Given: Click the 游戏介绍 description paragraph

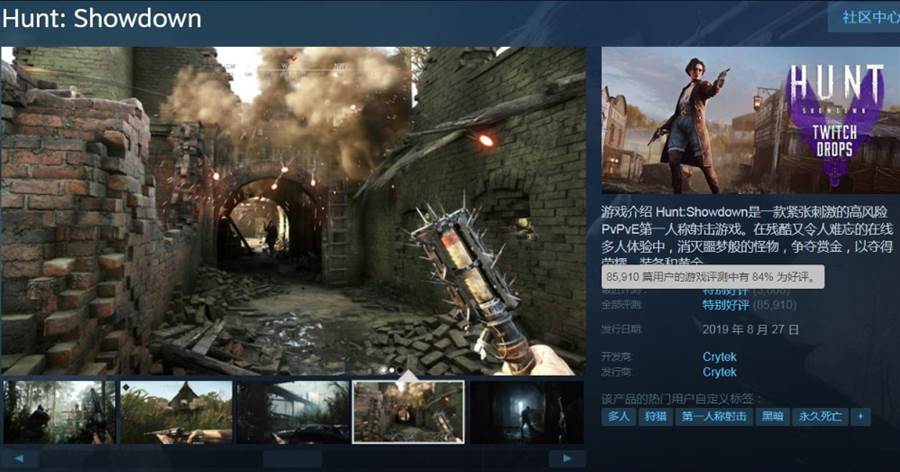Looking at the screenshot, I should coord(747,237).
